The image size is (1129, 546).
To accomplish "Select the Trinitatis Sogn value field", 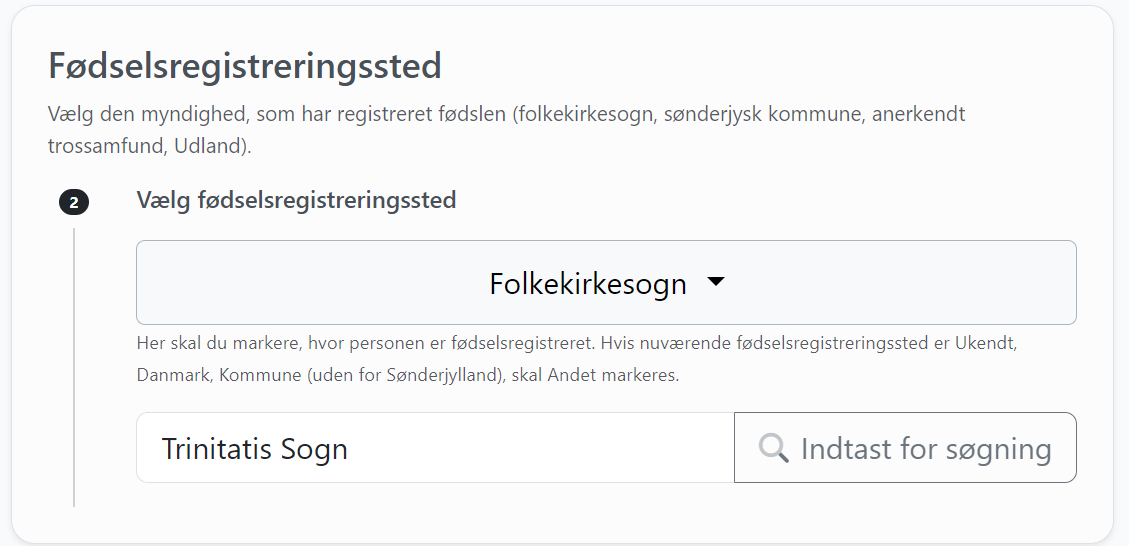I will point(435,447).
